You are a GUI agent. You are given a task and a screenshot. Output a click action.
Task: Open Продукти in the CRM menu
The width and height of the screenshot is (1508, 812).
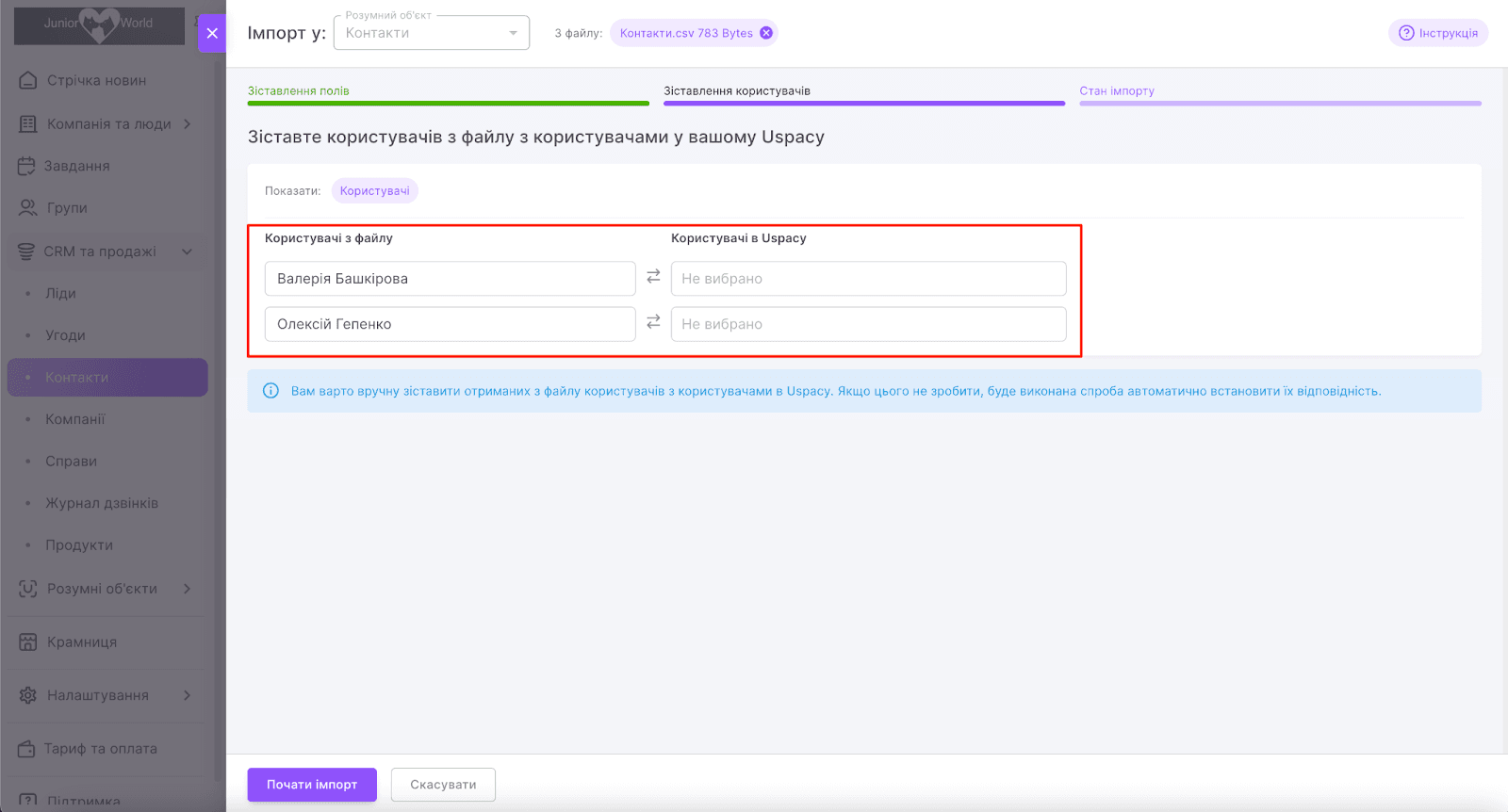79,545
